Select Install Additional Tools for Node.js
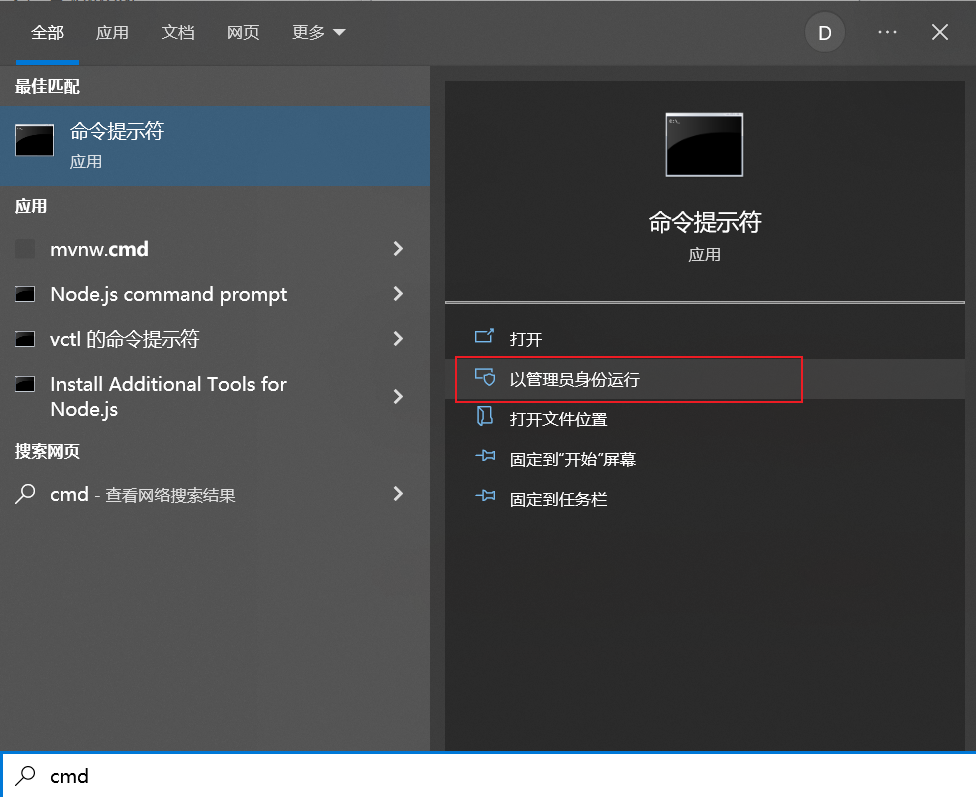Image resolution: width=976 pixels, height=797 pixels. point(215,396)
